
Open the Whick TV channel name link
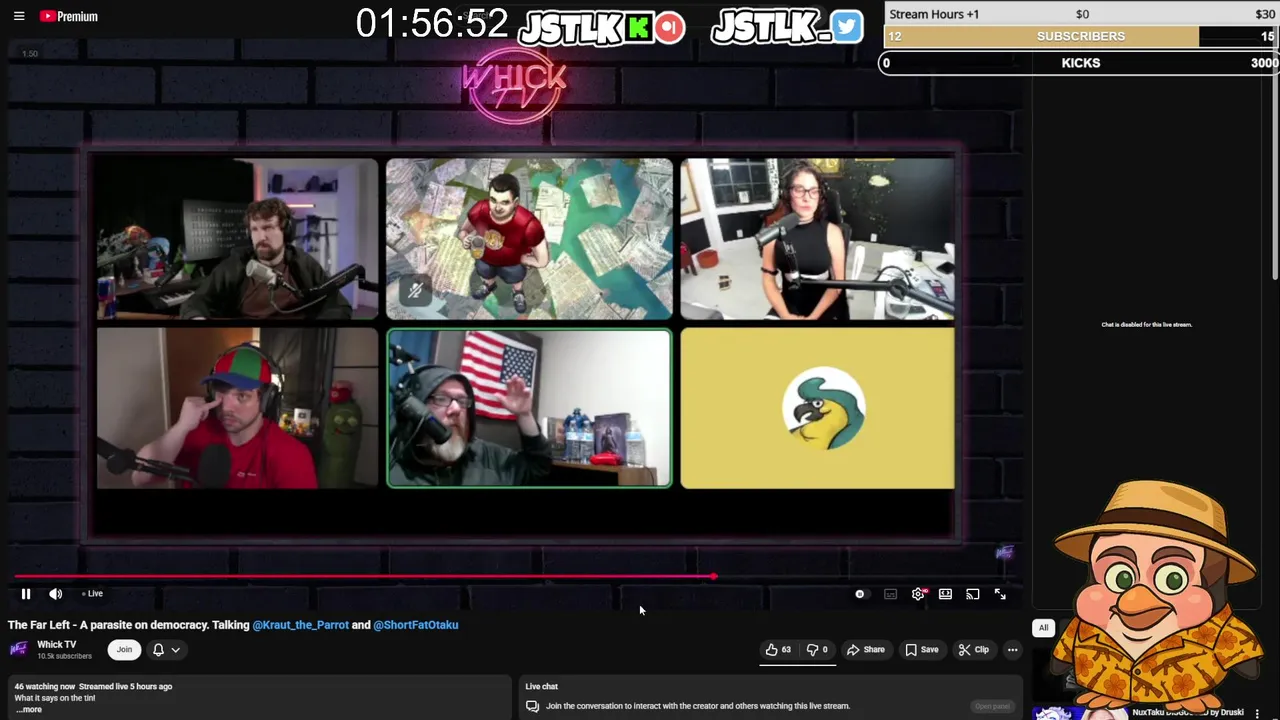[56, 645]
